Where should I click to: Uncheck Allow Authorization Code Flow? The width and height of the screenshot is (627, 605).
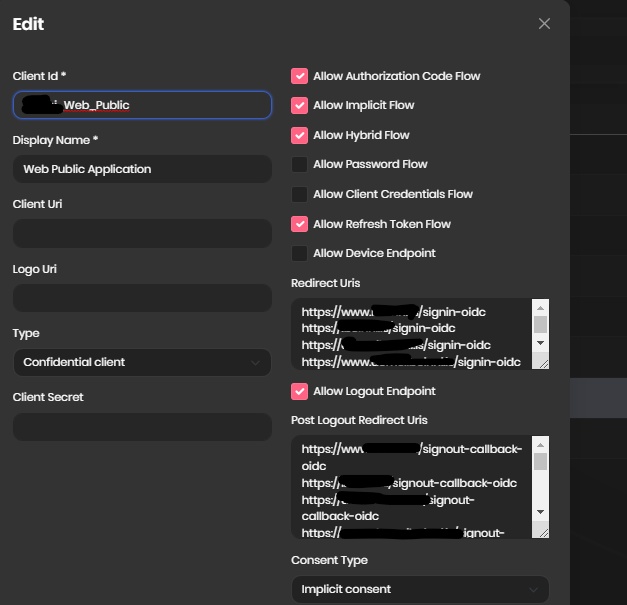pyautogui.click(x=299, y=76)
